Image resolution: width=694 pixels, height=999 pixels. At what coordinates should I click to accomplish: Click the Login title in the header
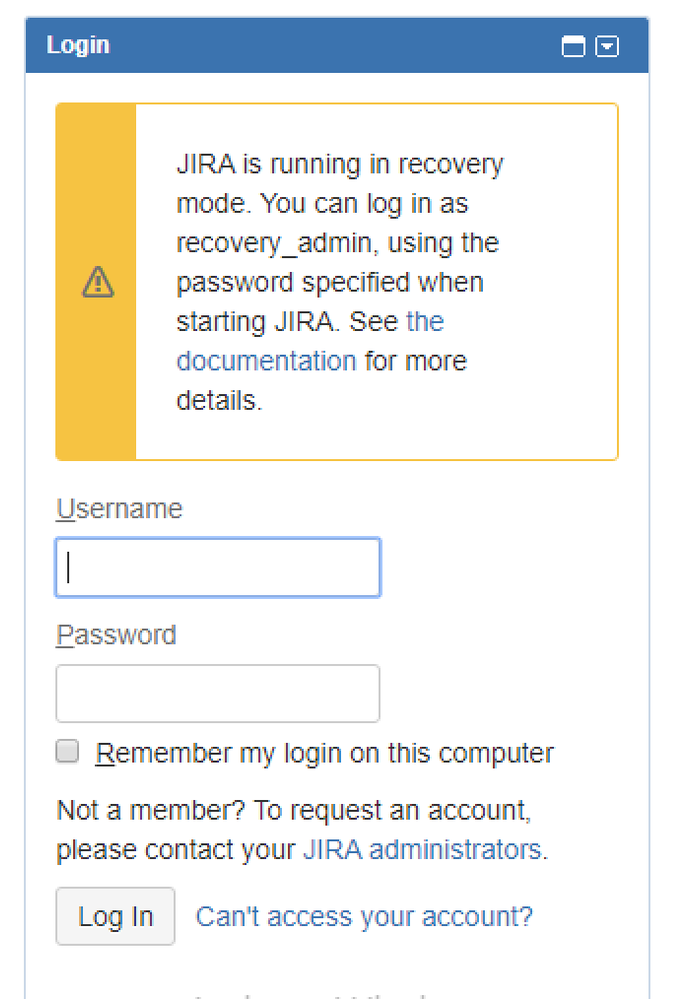(78, 45)
